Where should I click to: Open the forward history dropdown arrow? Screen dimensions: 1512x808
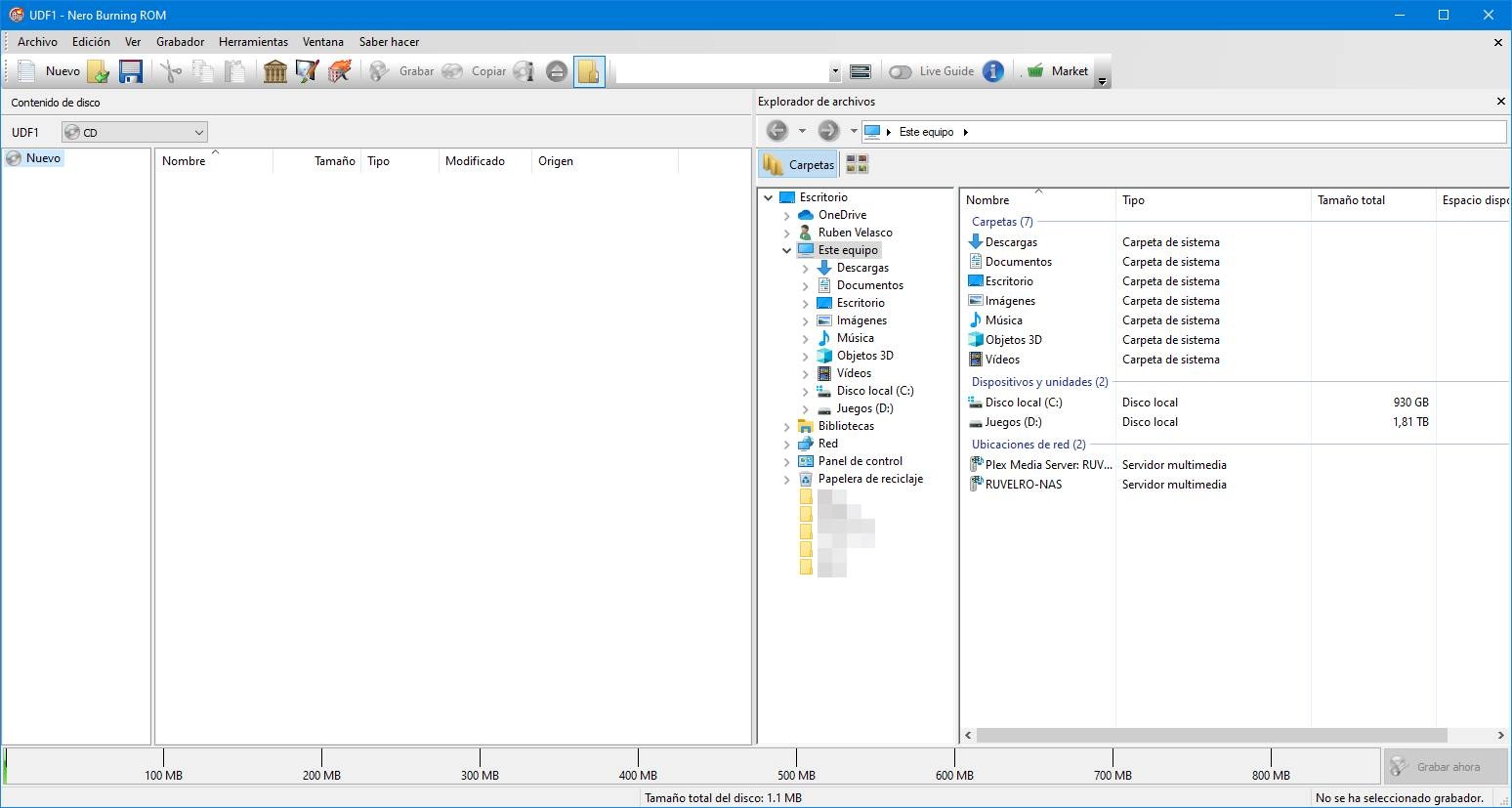pyautogui.click(x=853, y=131)
